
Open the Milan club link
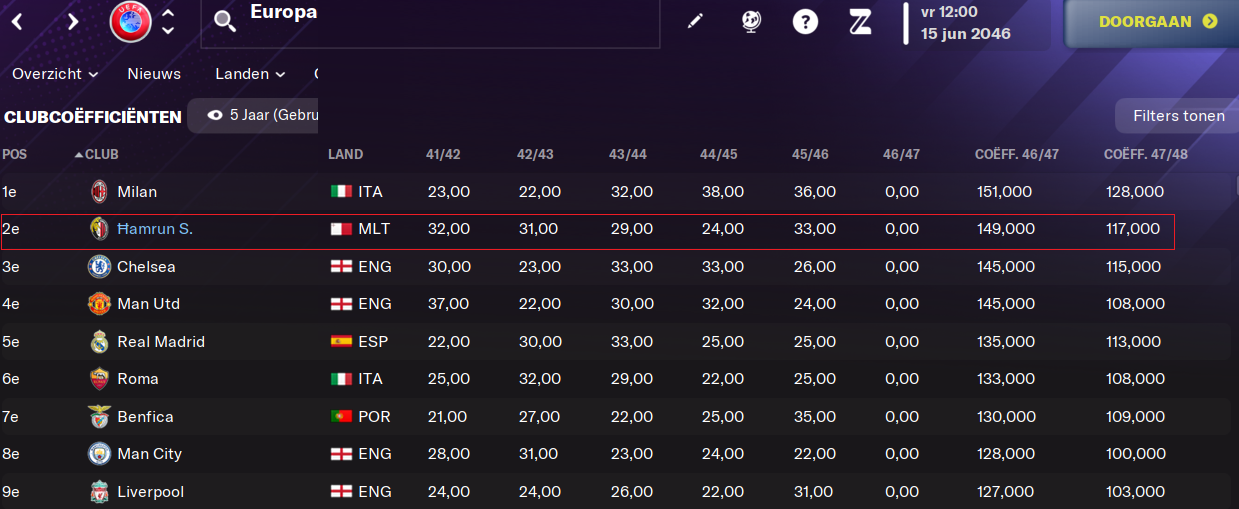(137, 191)
